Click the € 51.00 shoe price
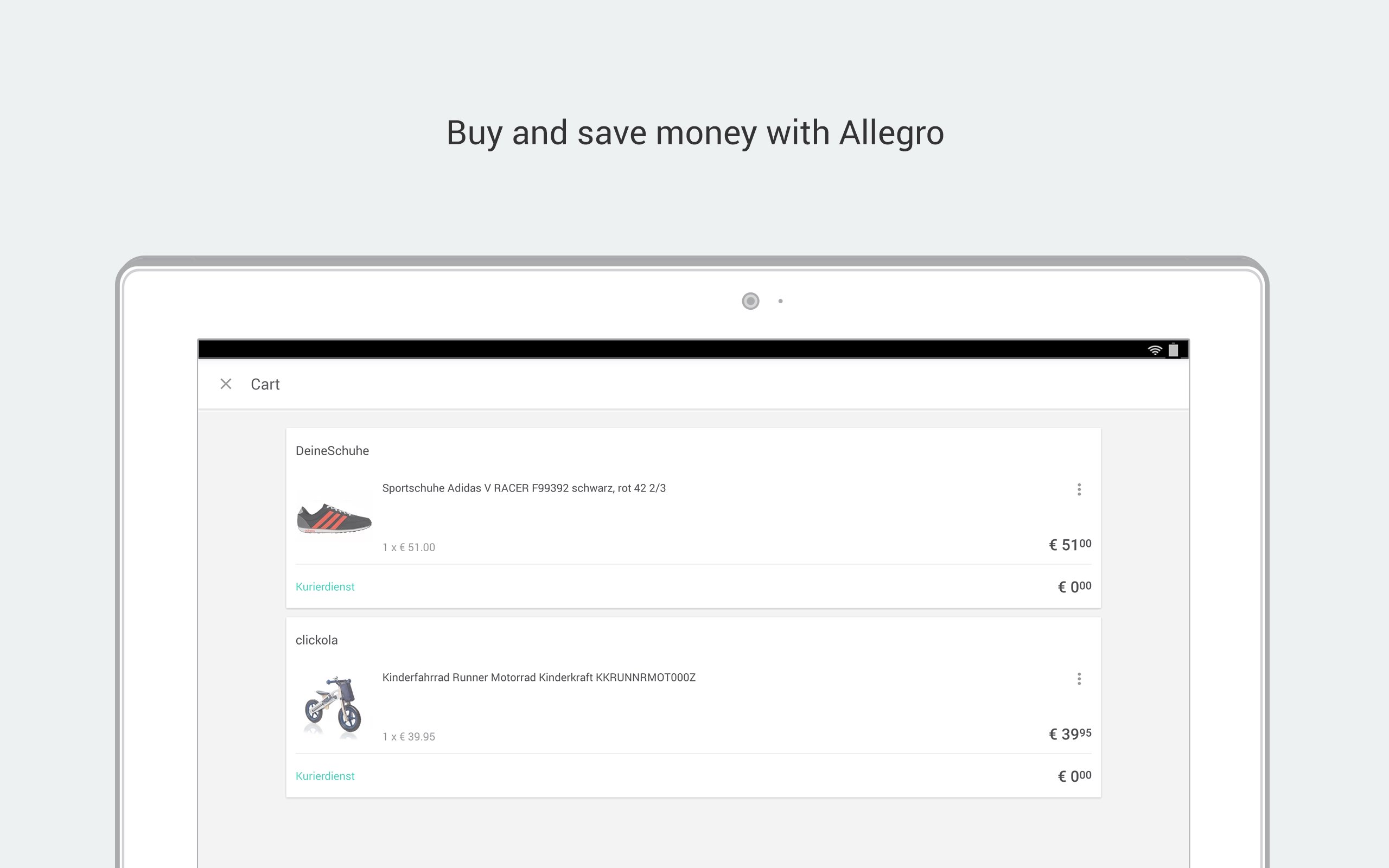The width and height of the screenshot is (1389, 868). point(1070,545)
